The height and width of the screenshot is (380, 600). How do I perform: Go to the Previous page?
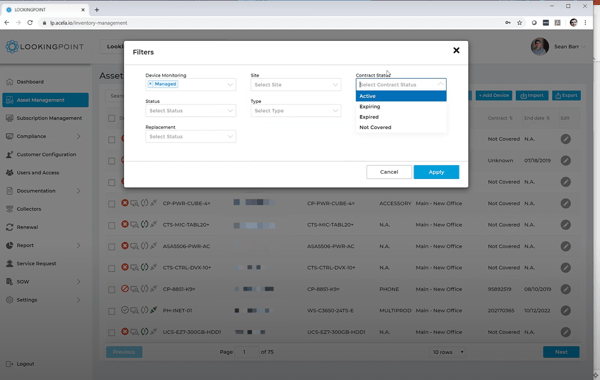click(x=124, y=352)
